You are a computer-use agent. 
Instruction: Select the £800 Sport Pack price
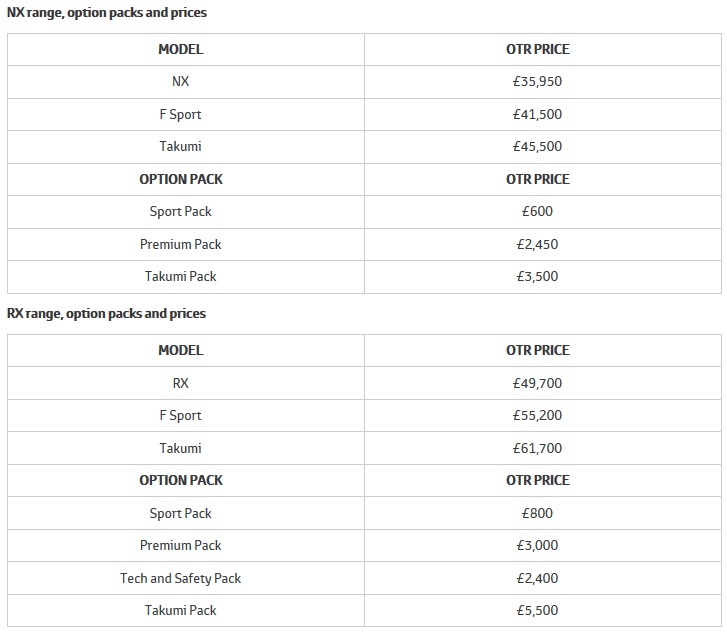click(x=537, y=513)
